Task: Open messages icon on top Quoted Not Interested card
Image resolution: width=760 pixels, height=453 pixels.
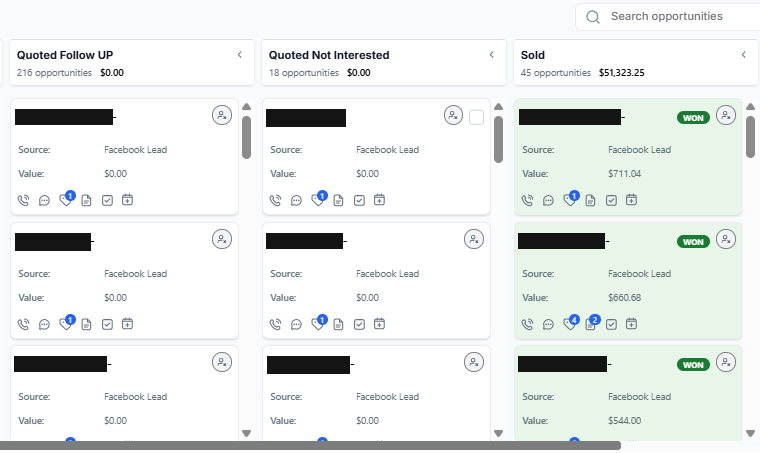Action: point(296,200)
